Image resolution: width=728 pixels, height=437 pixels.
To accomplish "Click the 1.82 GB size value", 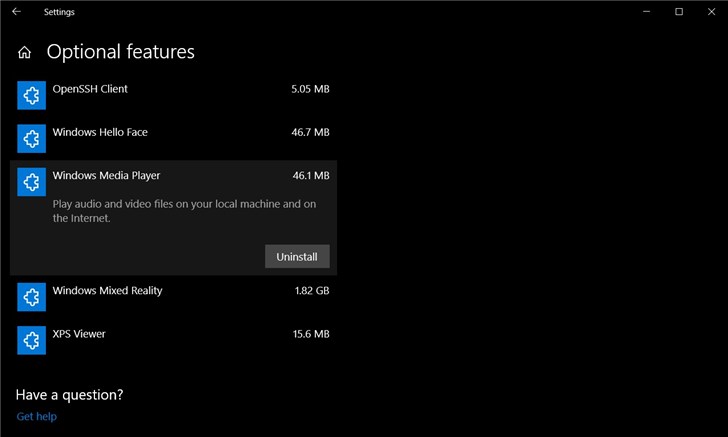I will coord(312,291).
